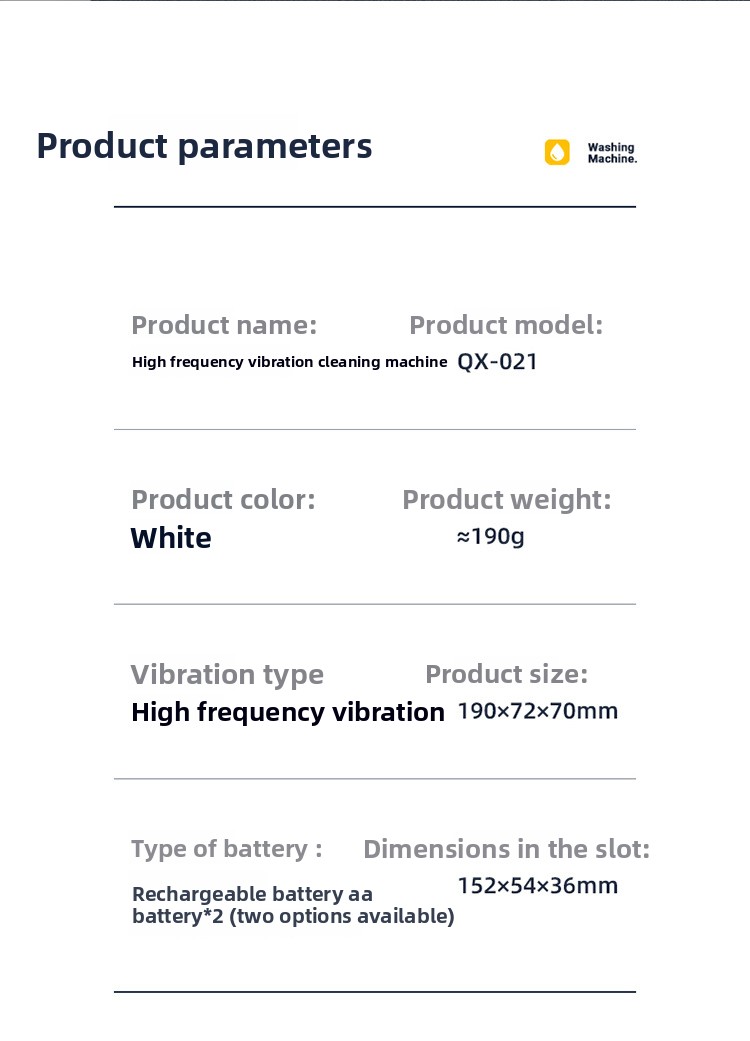Click the 'Product color:' label
This screenshot has height=1041, width=750.
click(x=223, y=499)
